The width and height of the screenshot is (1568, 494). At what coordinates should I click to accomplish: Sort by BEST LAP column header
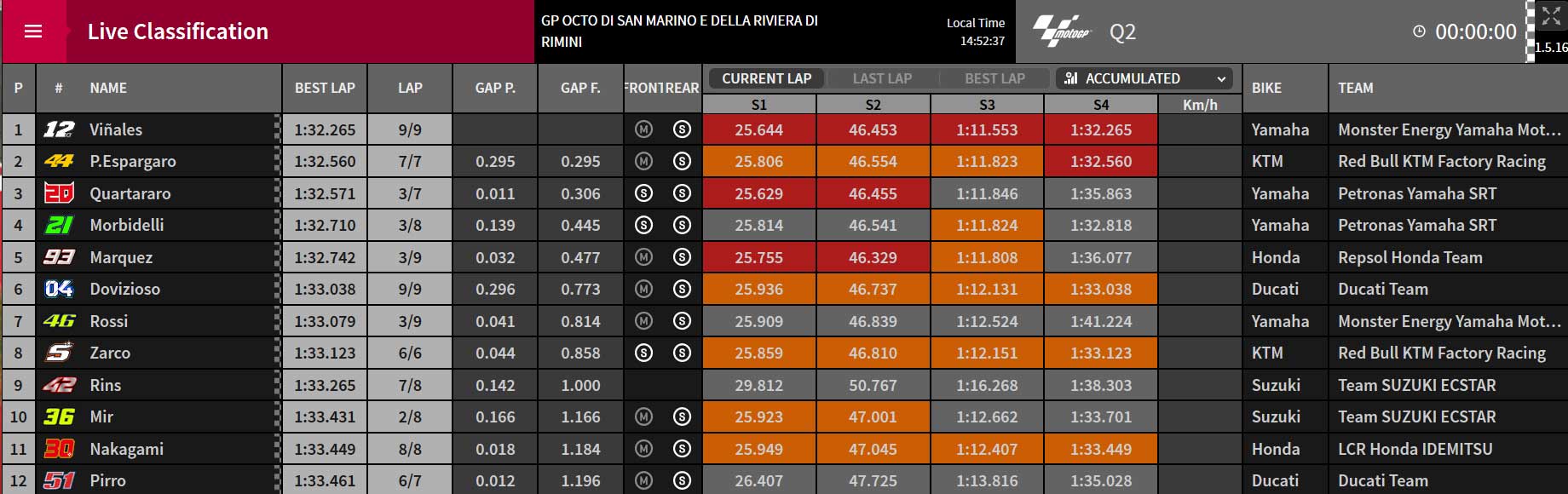[x=325, y=88]
